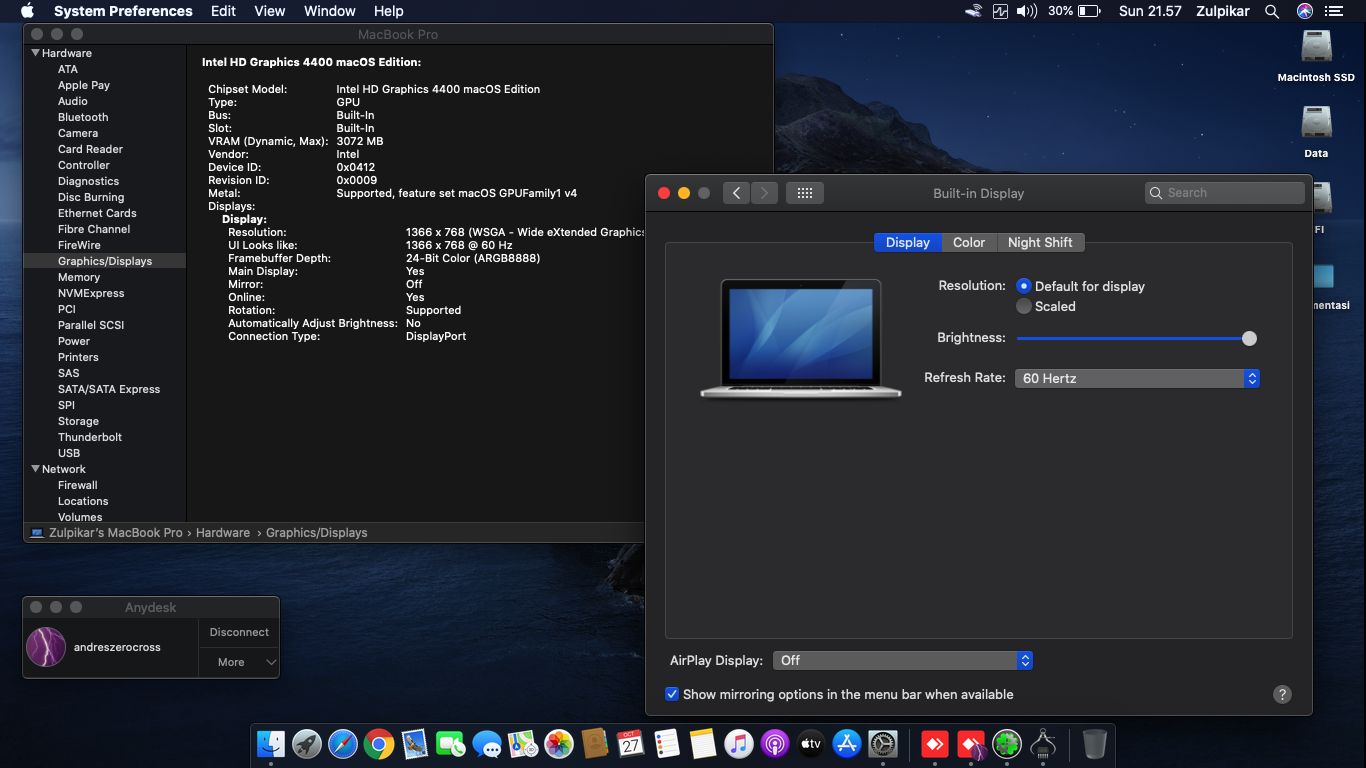The height and width of the screenshot is (768, 1366).
Task: Go back in System Preferences
Action: [736, 193]
